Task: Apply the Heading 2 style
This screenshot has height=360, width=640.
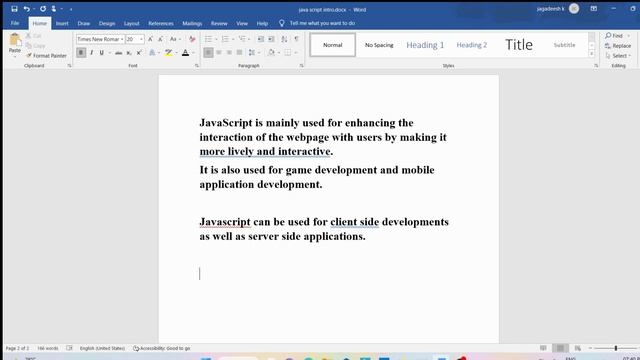Action: click(x=471, y=45)
